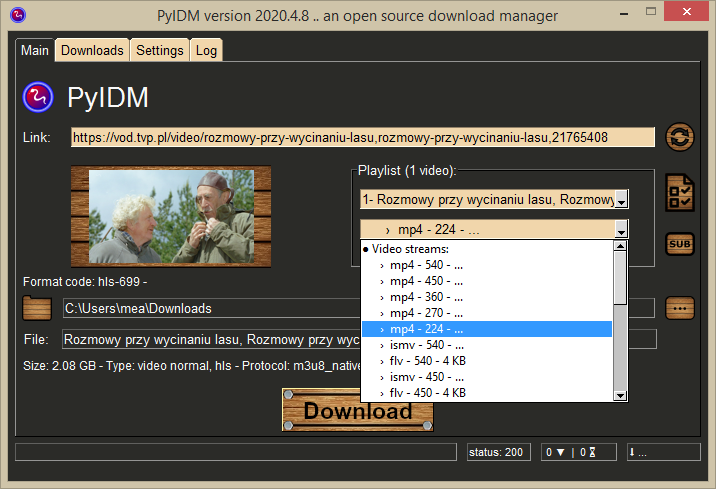Click the SUB subtitles button

(x=679, y=244)
